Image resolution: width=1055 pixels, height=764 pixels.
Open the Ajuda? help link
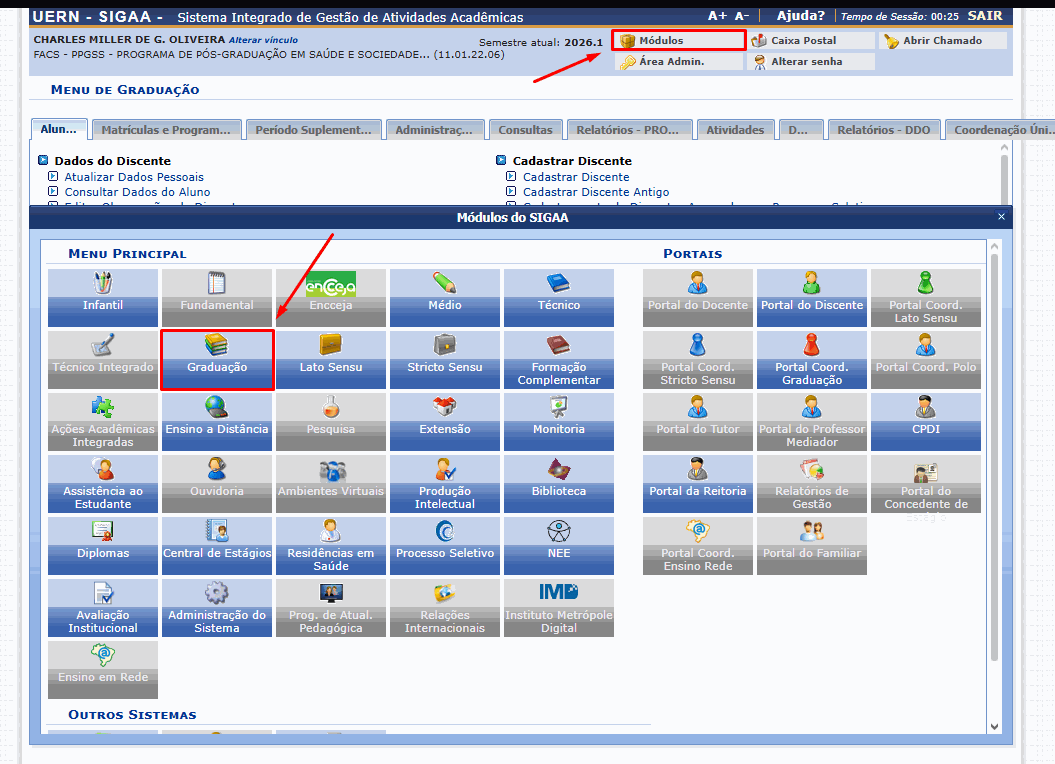(x=801, y=15)
